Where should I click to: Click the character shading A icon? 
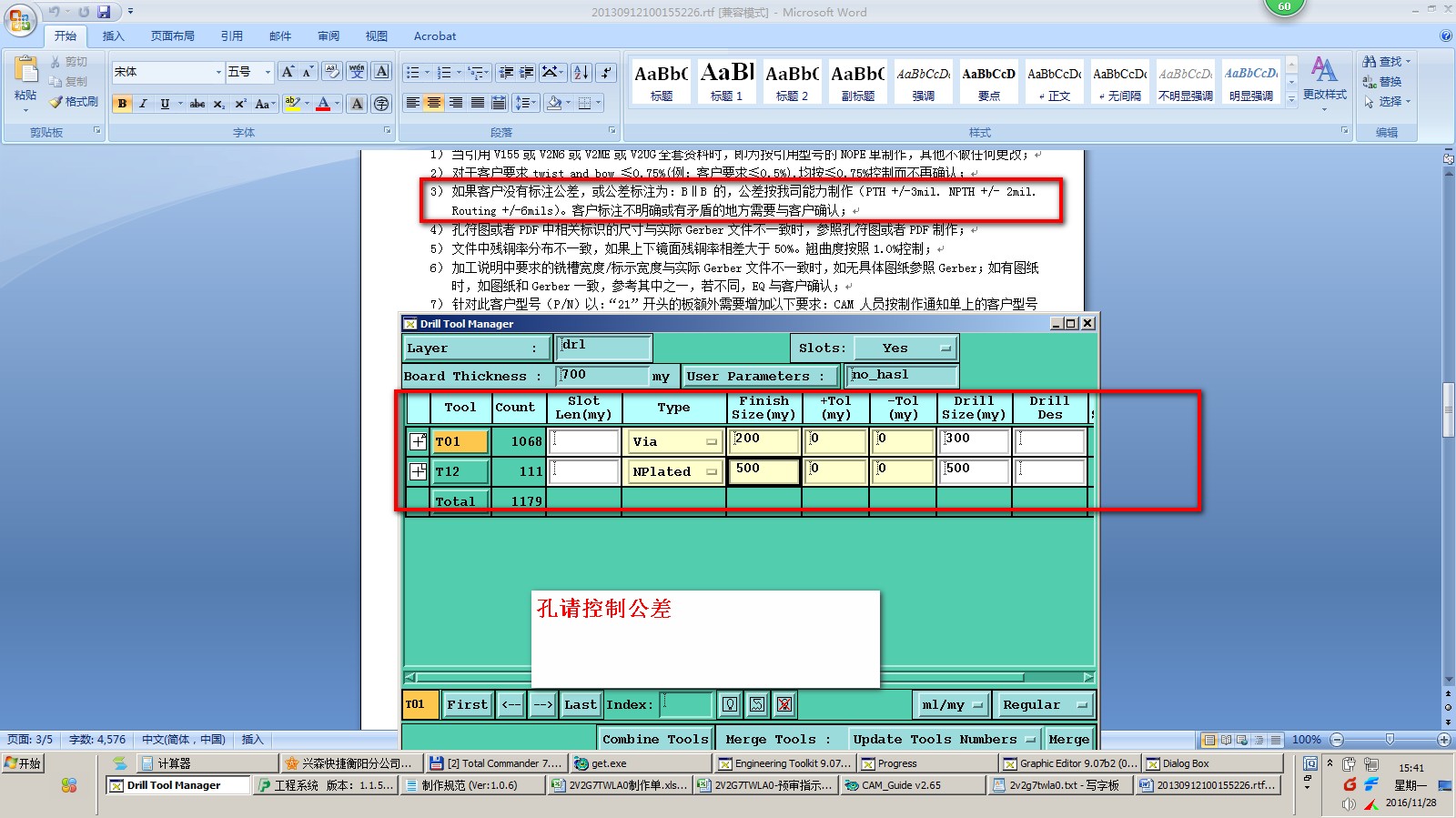click(357, 104)
